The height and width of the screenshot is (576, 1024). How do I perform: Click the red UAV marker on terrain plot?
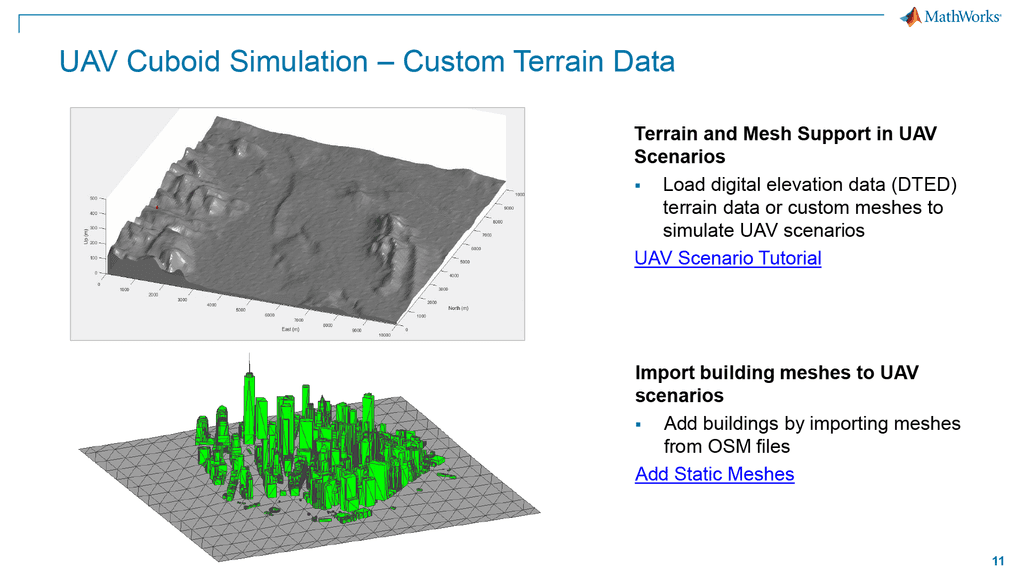click(x=156, y=207)
